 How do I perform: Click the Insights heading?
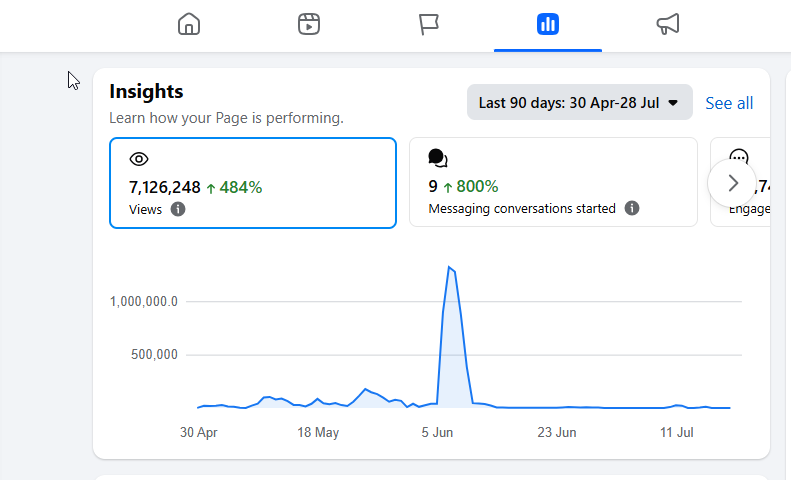[x=146, y=91]
